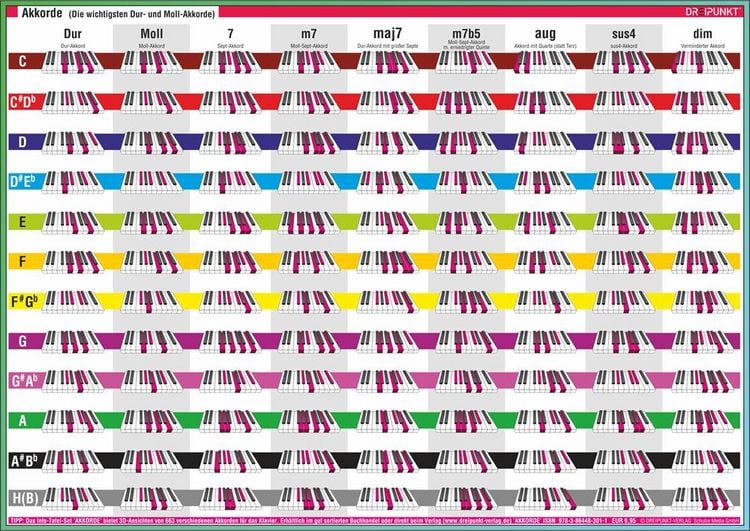
Task: Click the 'm7' column header
Action: (309, 34)
